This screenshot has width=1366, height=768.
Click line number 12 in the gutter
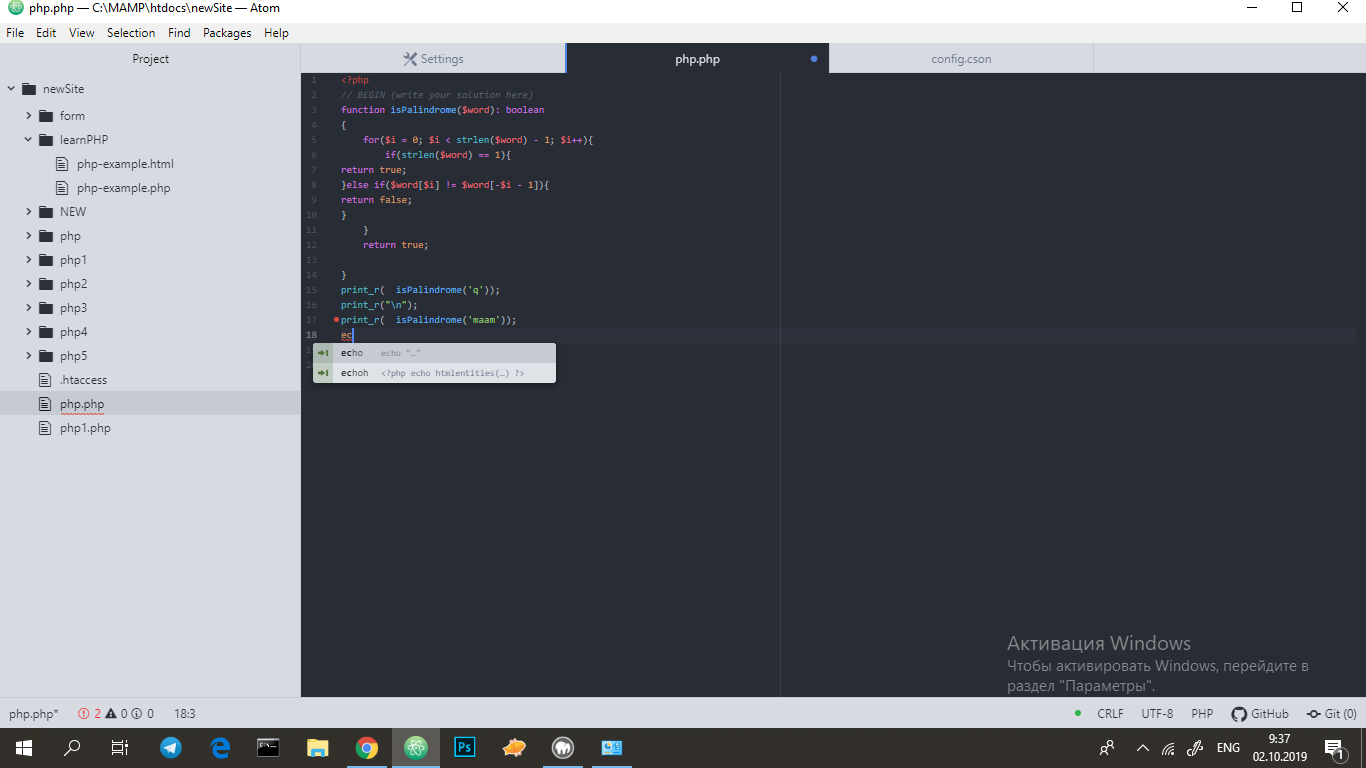point(312,245)
